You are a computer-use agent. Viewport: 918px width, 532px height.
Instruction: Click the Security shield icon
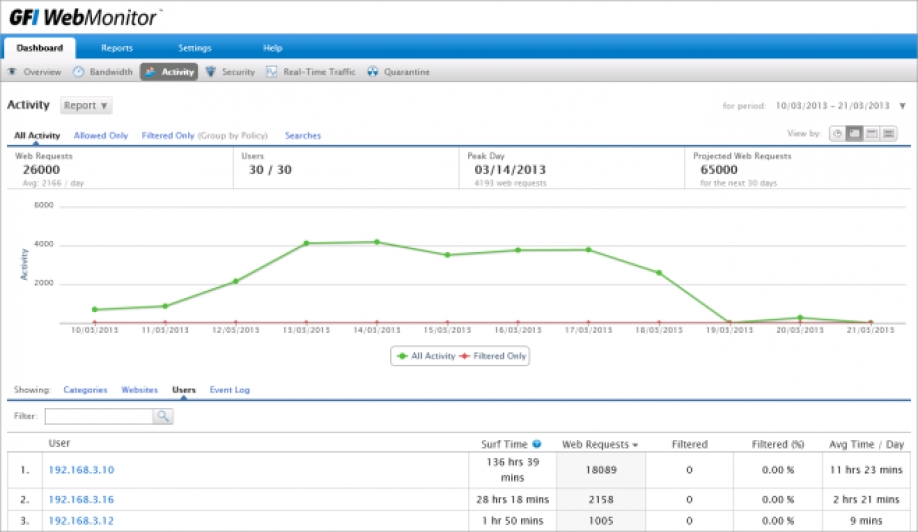tap(211, 72)
